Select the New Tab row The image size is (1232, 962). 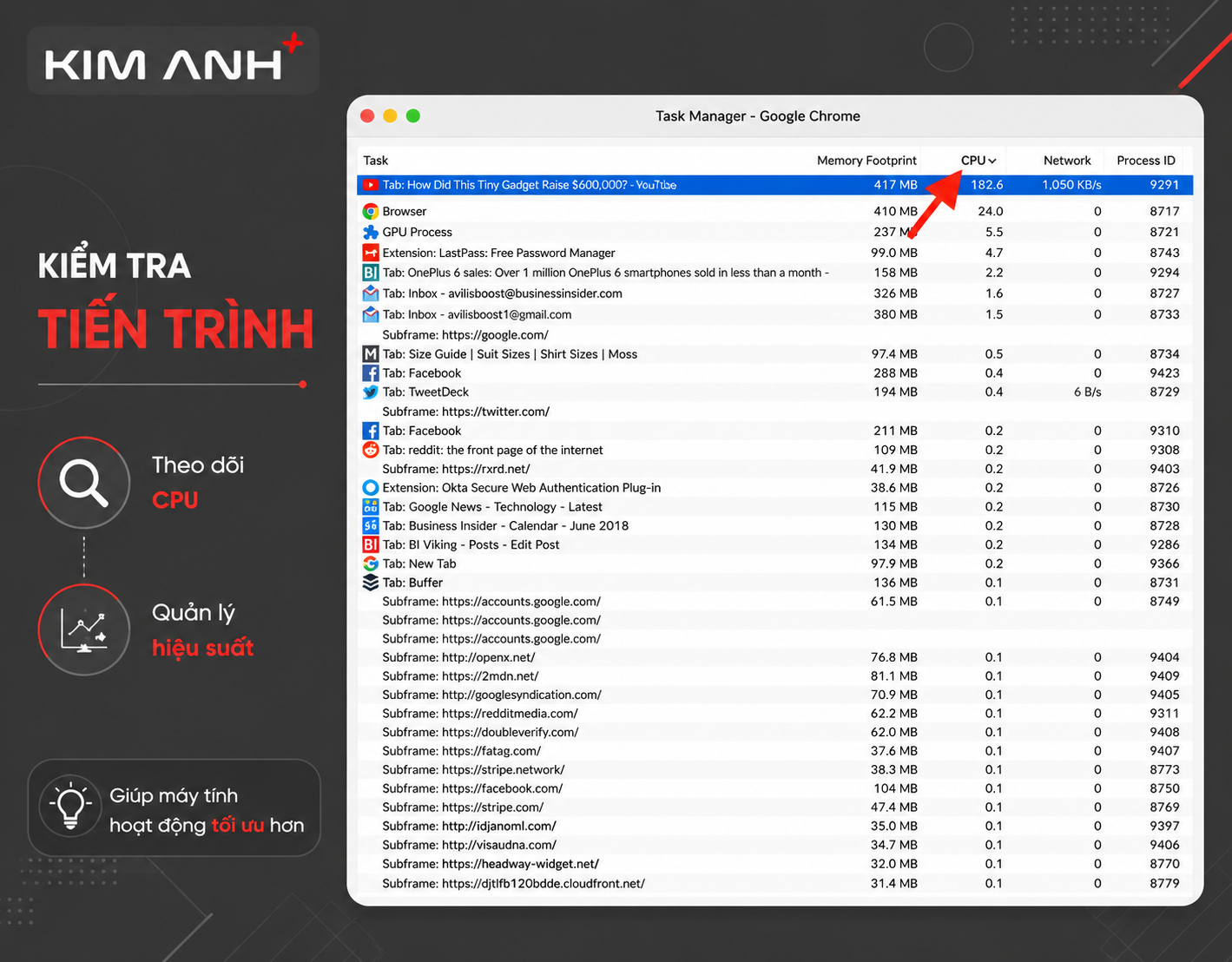click(x=774, y=563)
